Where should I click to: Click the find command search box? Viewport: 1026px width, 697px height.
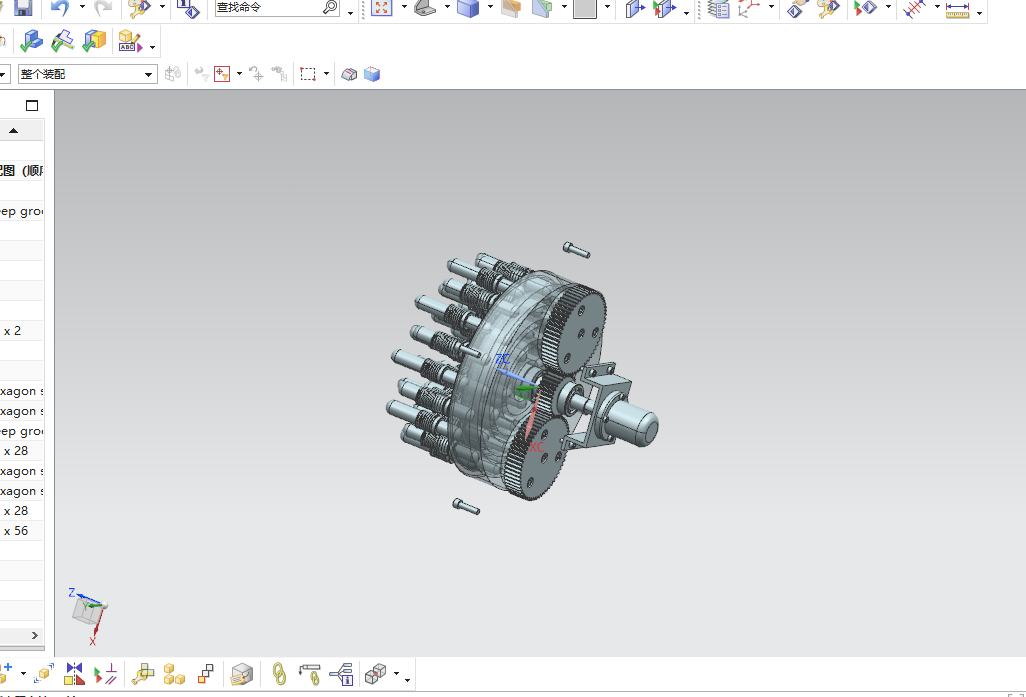pos(277,8)
